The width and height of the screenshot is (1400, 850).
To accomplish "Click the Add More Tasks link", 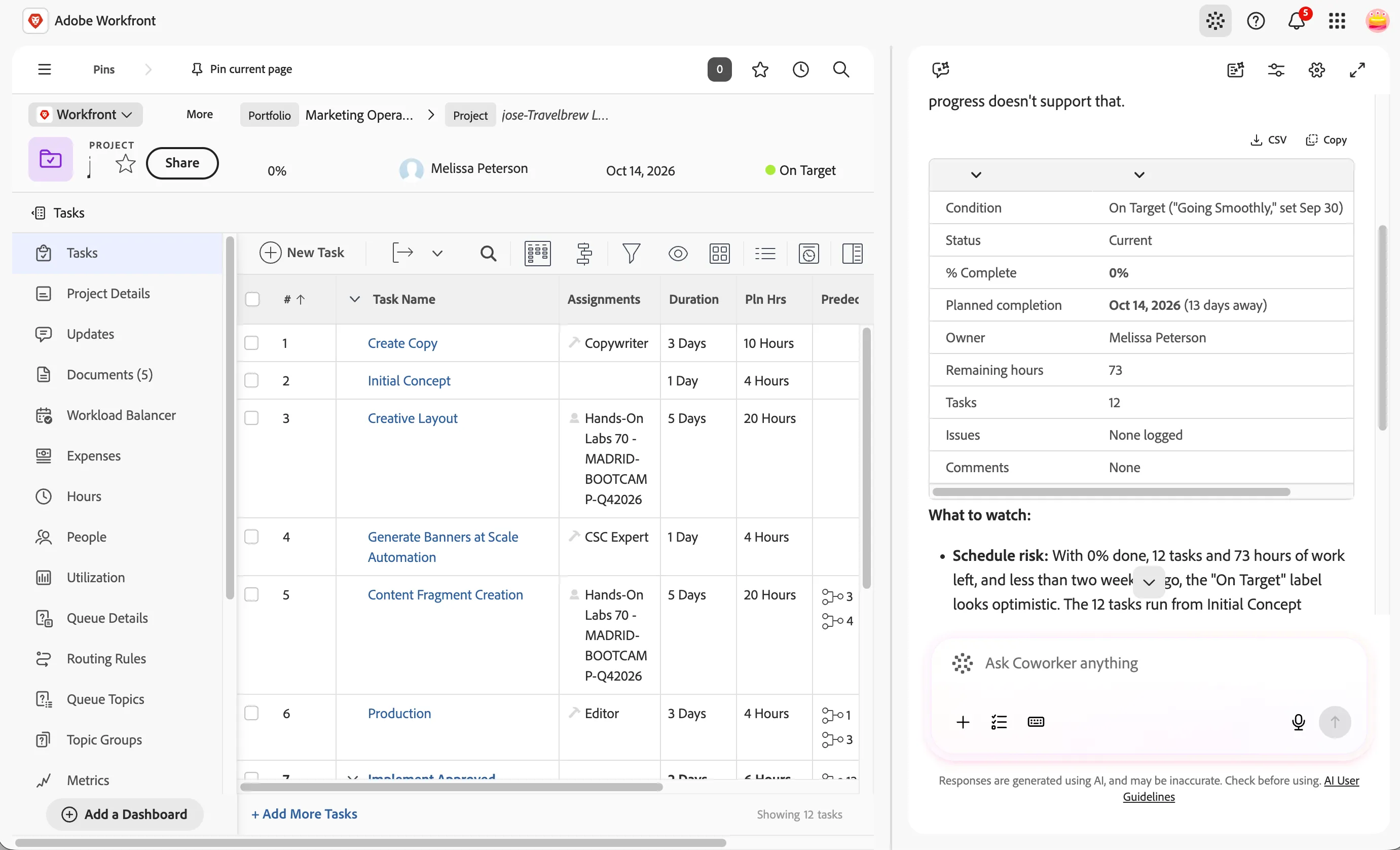I will [304, 813].
